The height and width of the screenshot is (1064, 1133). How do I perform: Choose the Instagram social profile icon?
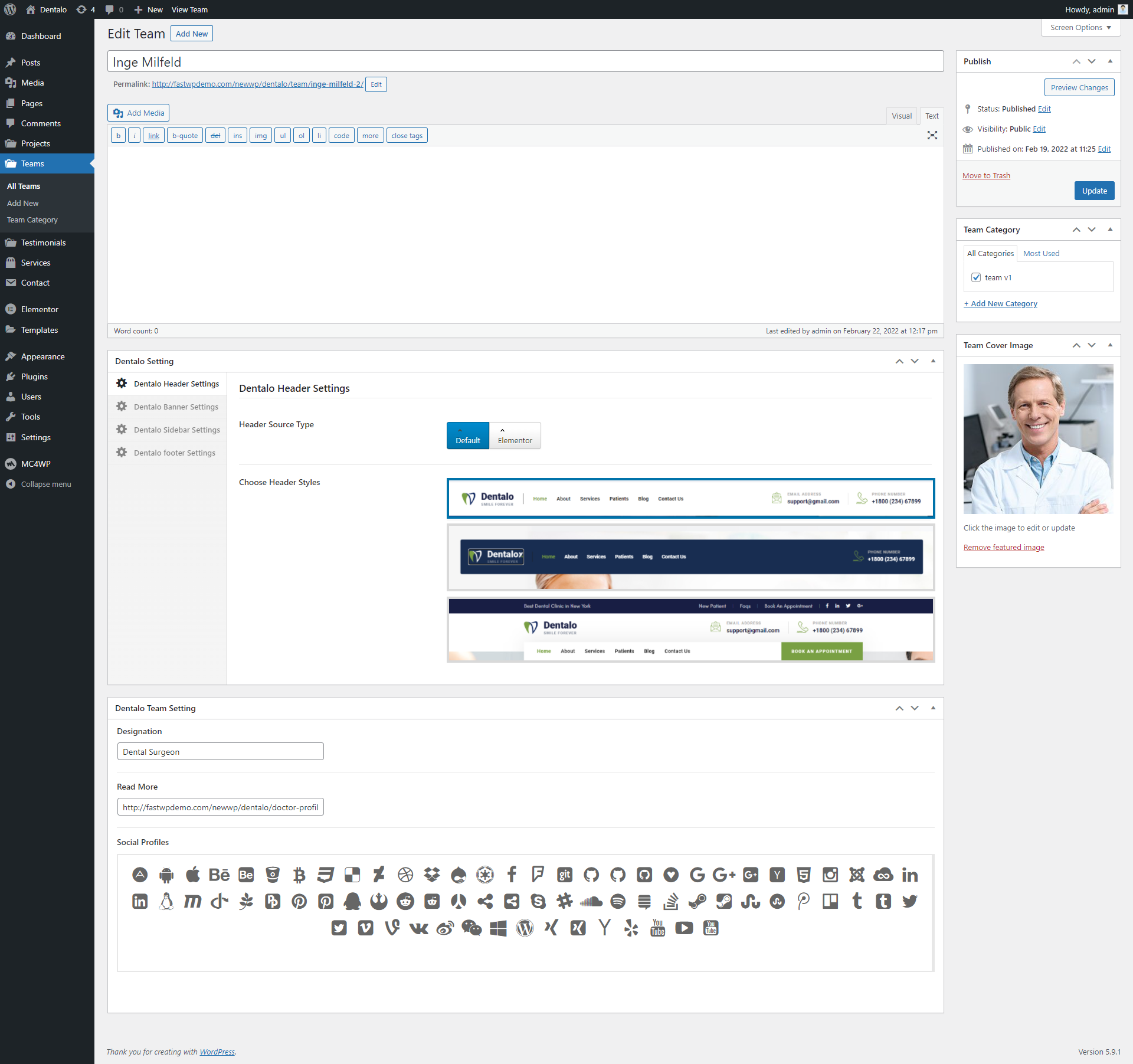830,875
